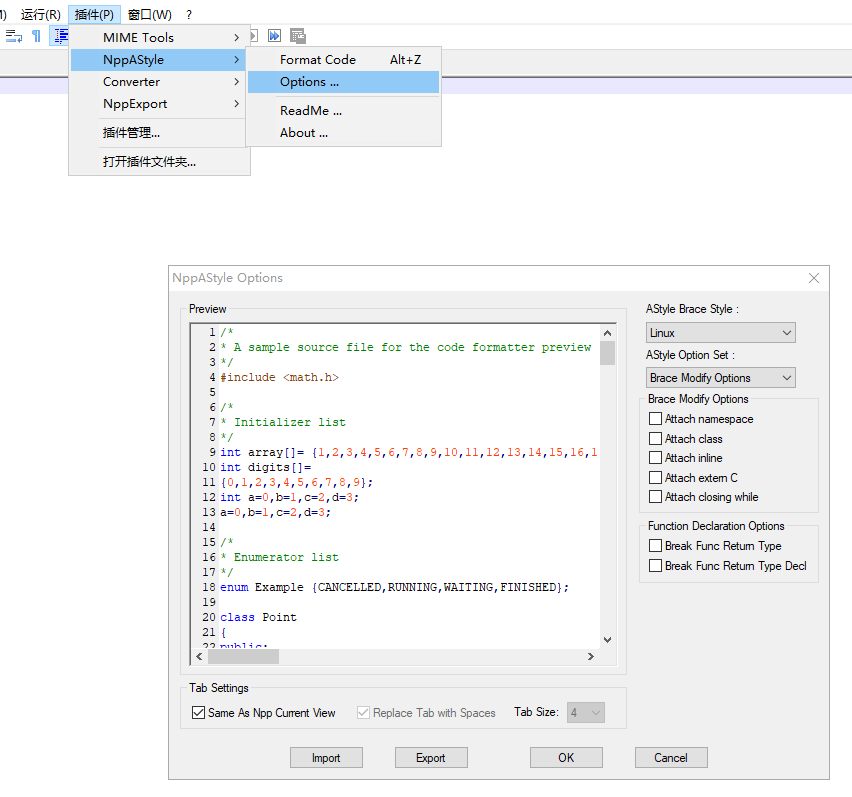Open the About entry in NppAStyle menu
The image size is (852, 797).
tap(303, 132)
